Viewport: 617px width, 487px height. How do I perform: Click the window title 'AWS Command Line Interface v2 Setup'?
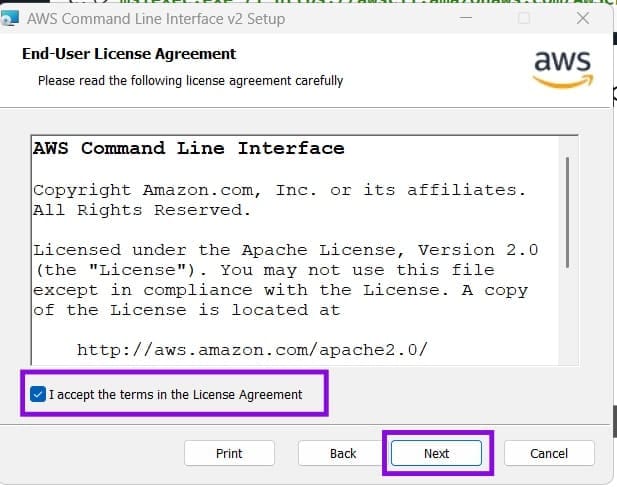[x=156, y=19]
